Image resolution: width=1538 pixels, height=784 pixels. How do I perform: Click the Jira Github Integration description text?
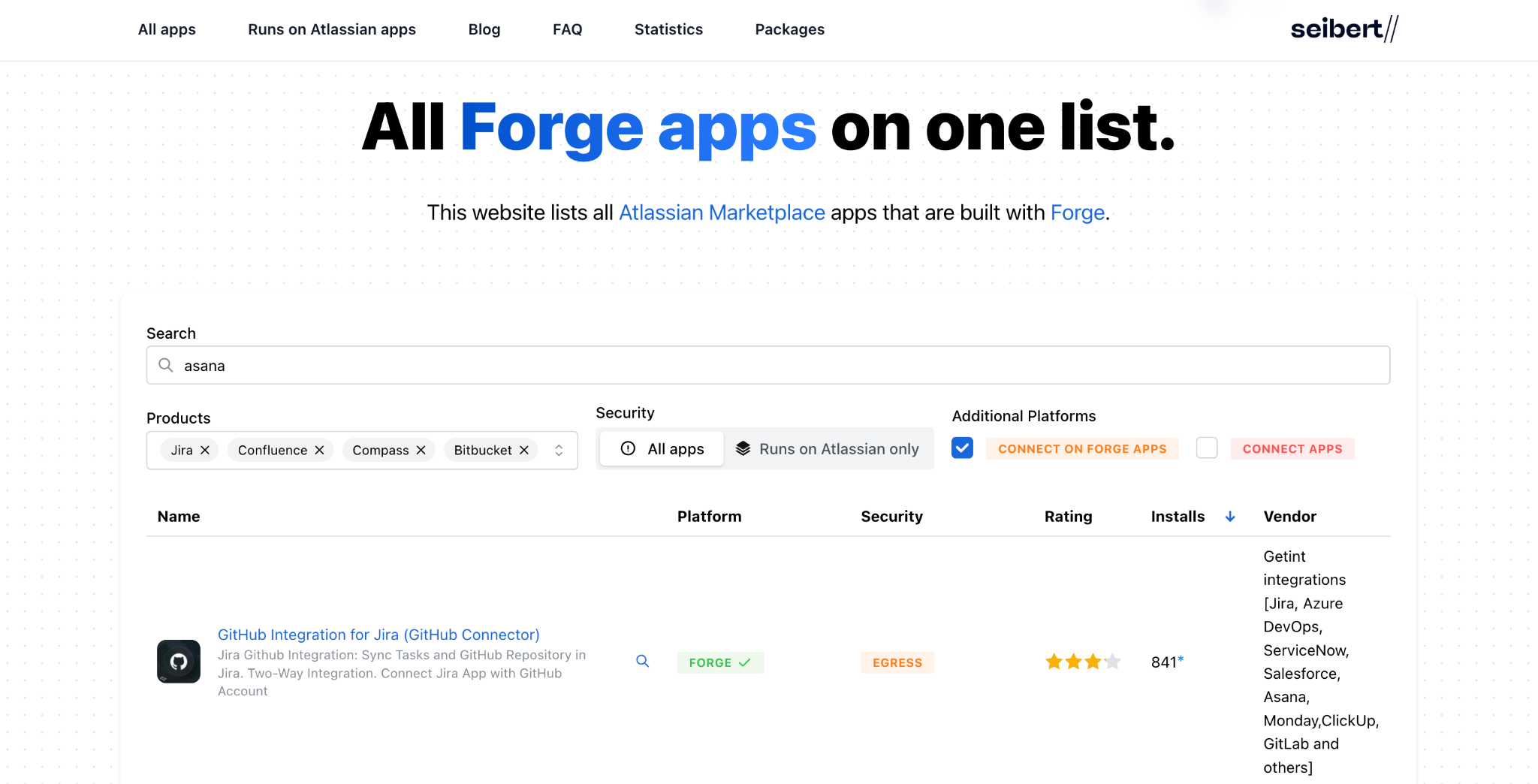point(402,673)
